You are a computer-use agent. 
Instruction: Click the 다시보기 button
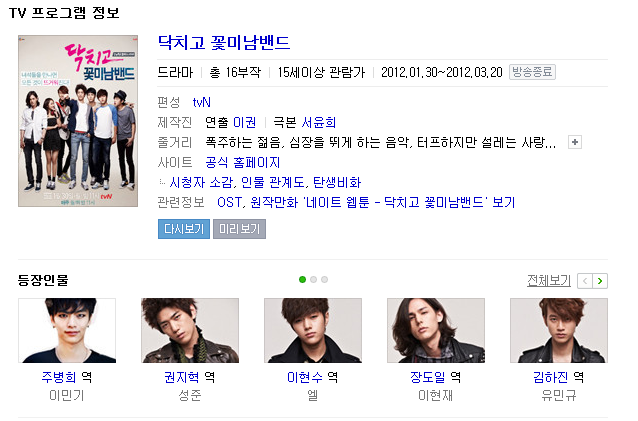point(184,229)
